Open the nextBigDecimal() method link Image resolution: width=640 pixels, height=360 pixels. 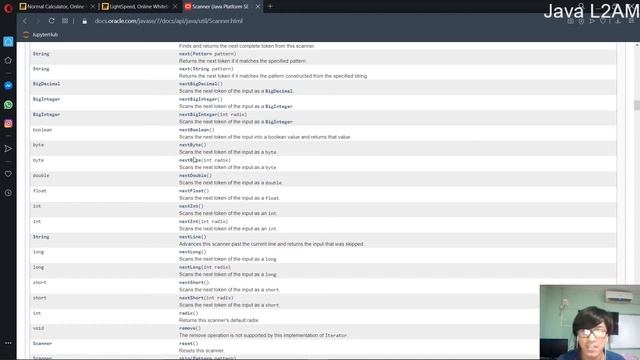click(200, 84)
